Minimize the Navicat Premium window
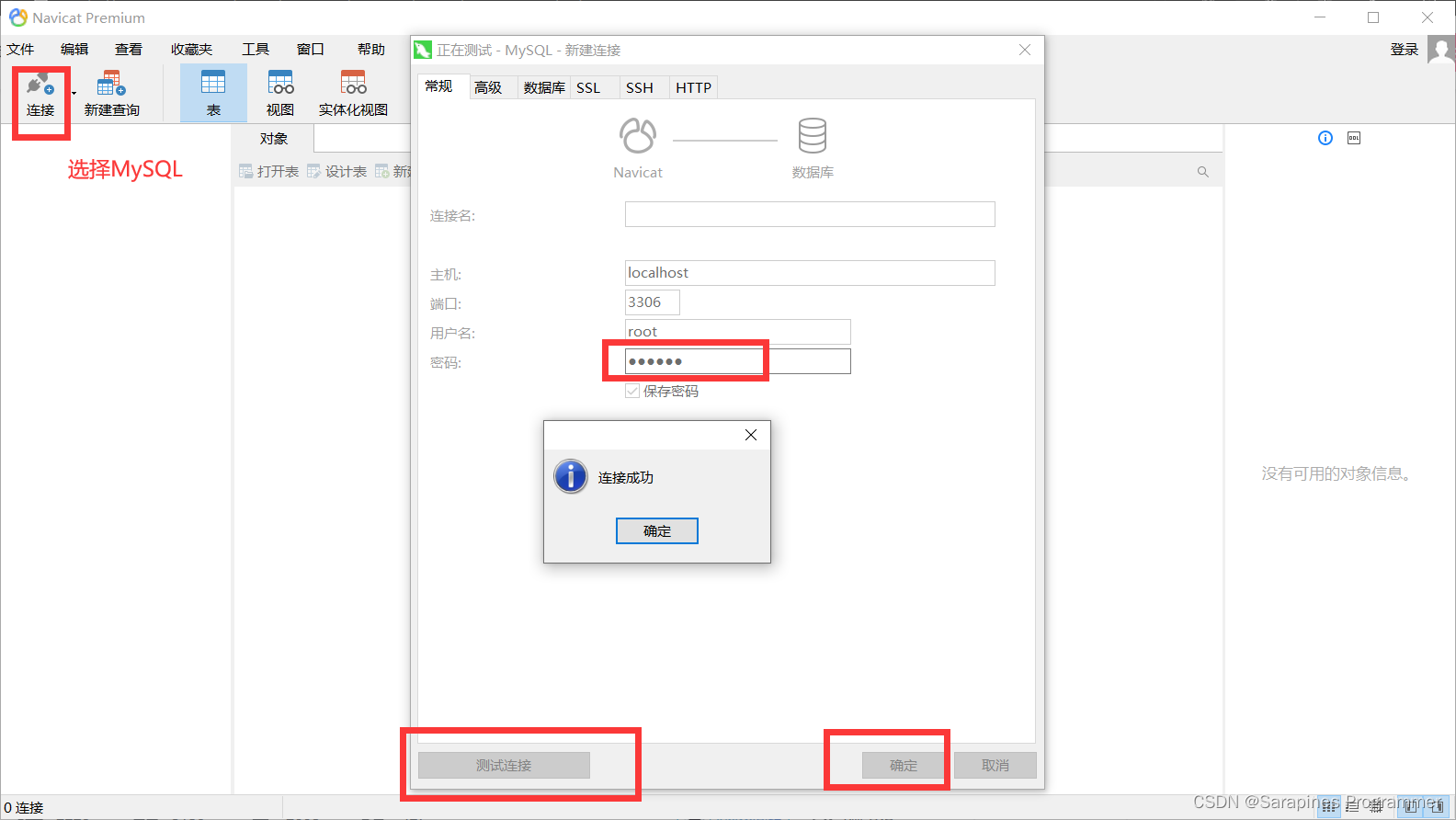Screen dimensions: 1456x820 click(x=1320, y=17)
